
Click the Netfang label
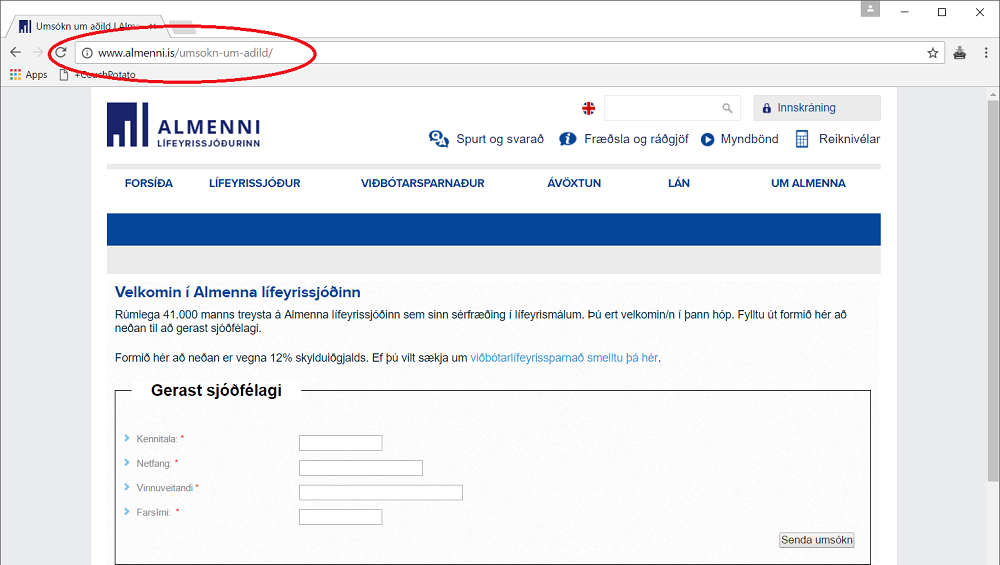(x=154, y=464)
